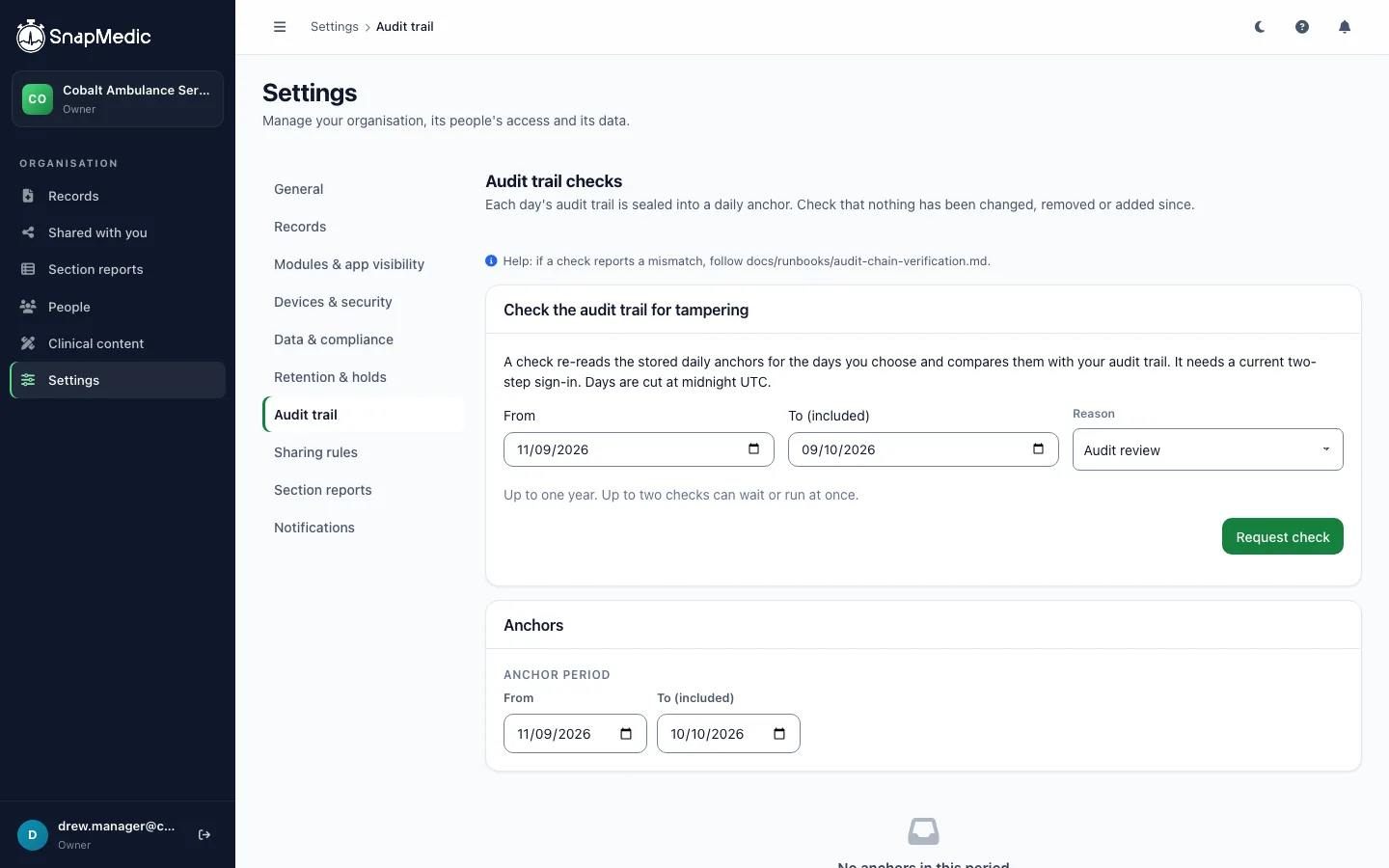This screenshot has height=868, width=1389.
Task: Open Devices & security settings
Action: tap(363, 302)
